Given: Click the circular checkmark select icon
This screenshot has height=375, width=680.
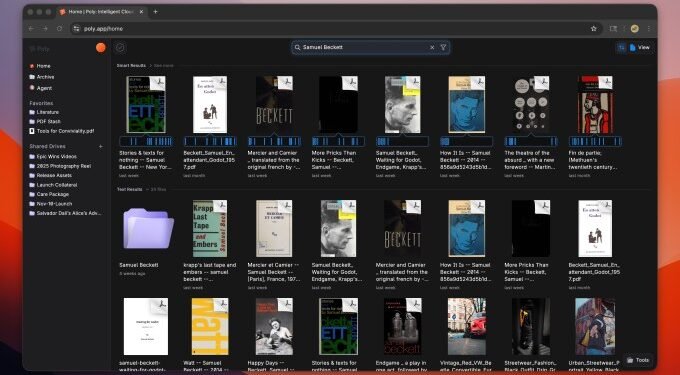Looking at the screenshot, I should [x=121, y=48].
